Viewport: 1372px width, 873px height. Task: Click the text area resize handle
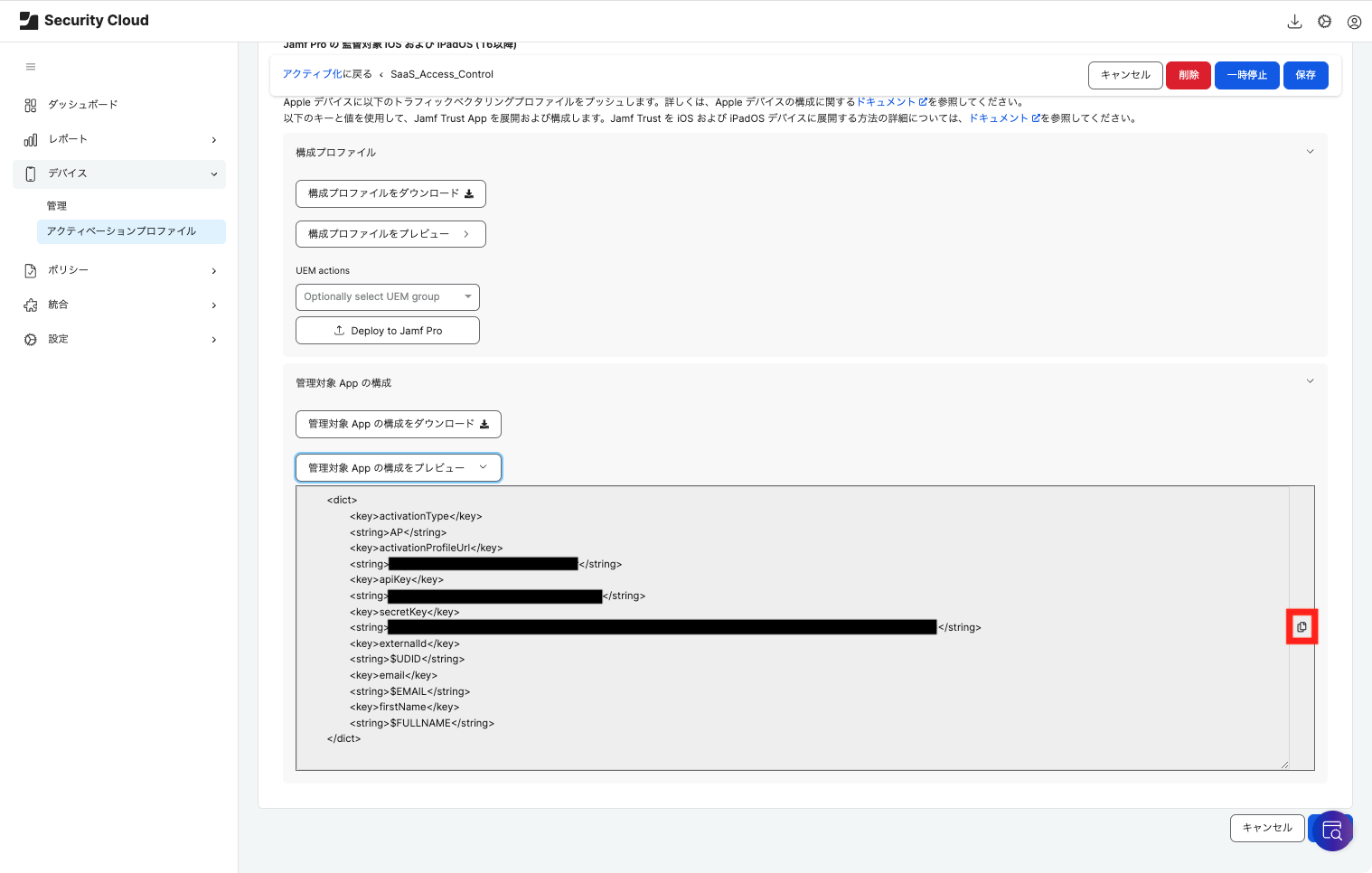click(x=1284, y=765)
